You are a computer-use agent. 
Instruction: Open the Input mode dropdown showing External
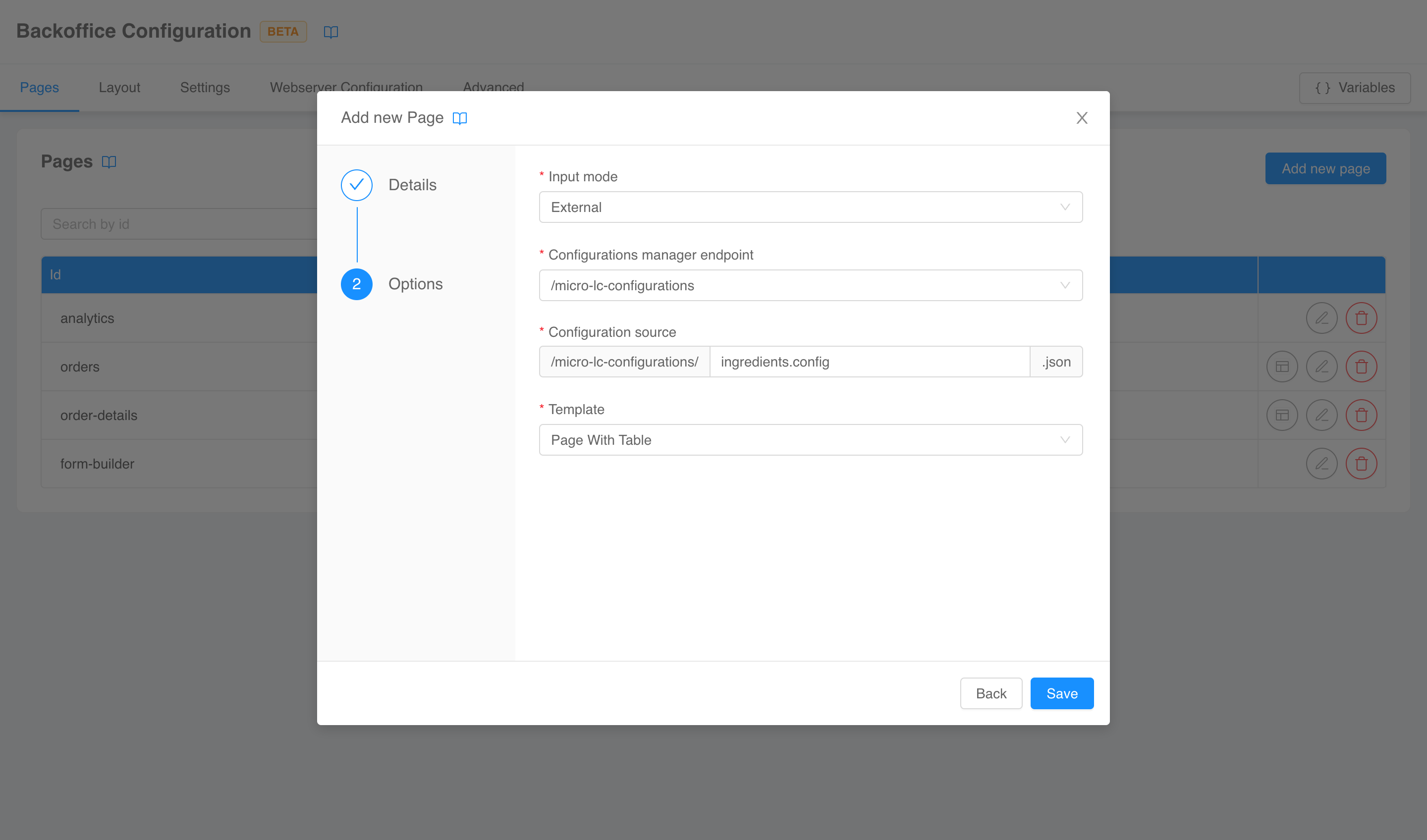click(x=810, y=207)
